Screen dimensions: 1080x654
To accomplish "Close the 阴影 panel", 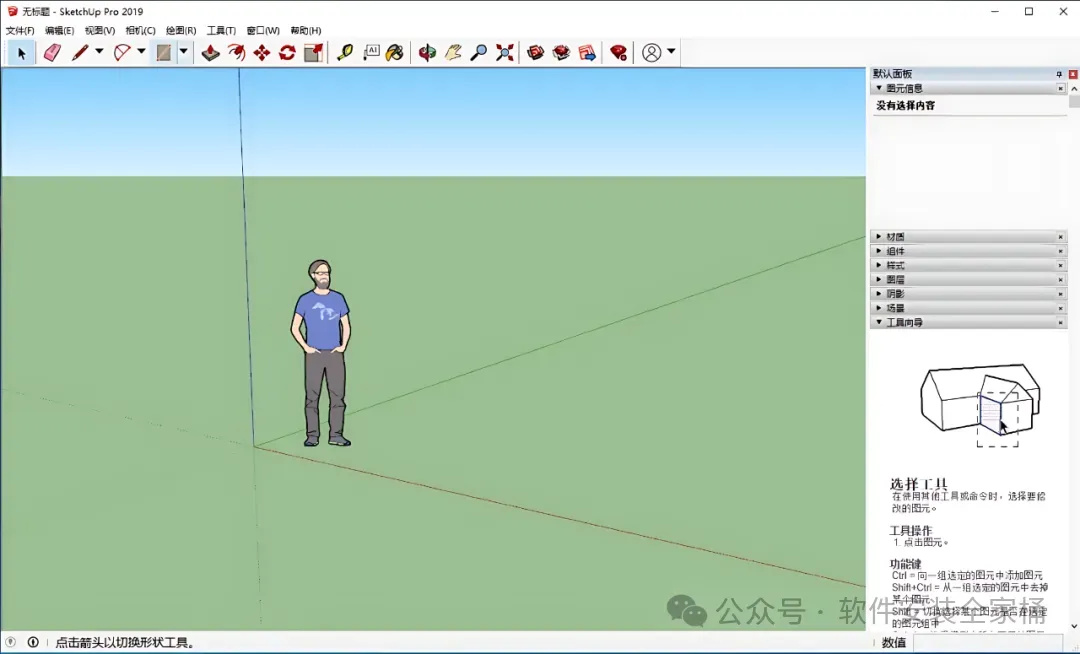I will [1061, 293].
